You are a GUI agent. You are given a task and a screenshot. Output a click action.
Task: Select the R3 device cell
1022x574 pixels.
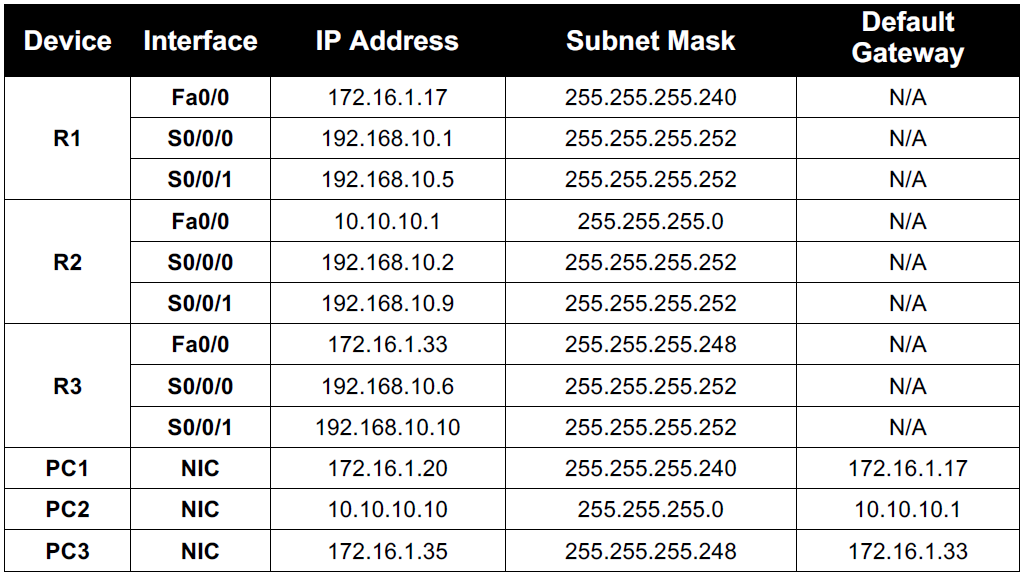click(x=67, y=386)
